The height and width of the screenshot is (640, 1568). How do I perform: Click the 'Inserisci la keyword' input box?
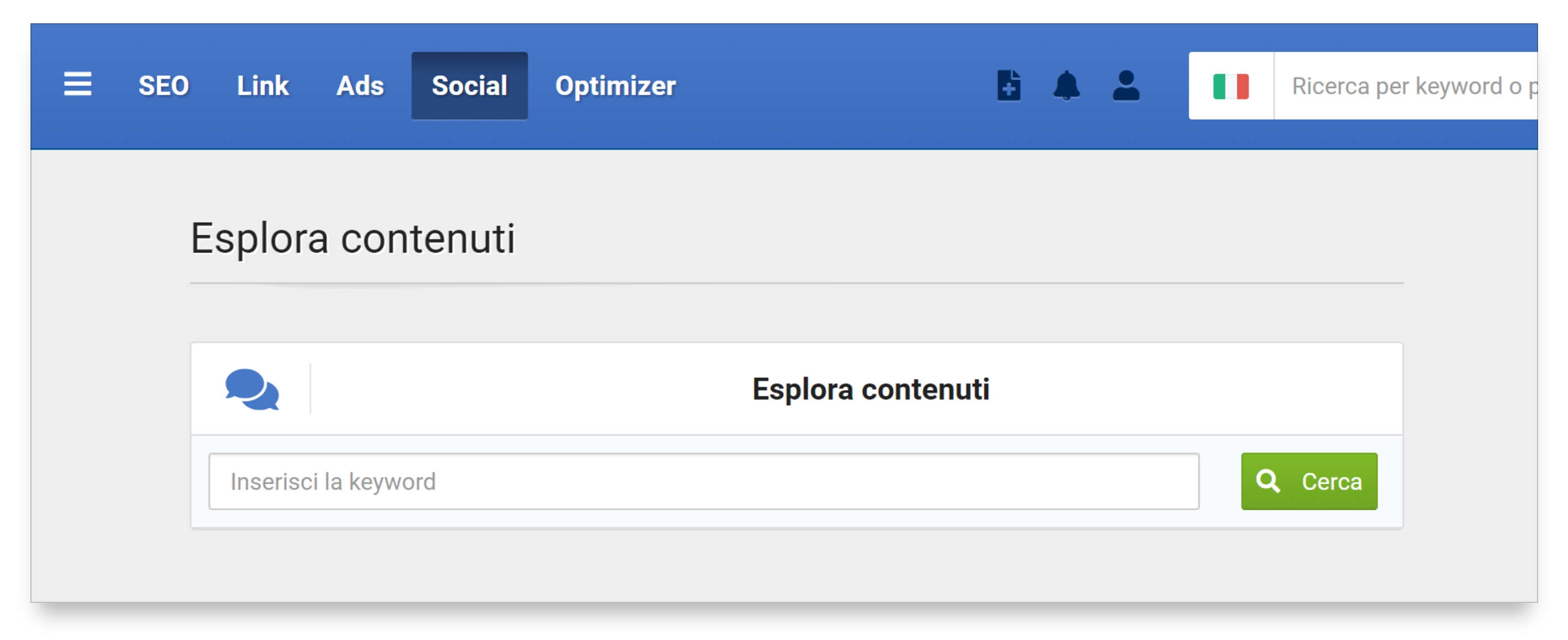[703, 481]
